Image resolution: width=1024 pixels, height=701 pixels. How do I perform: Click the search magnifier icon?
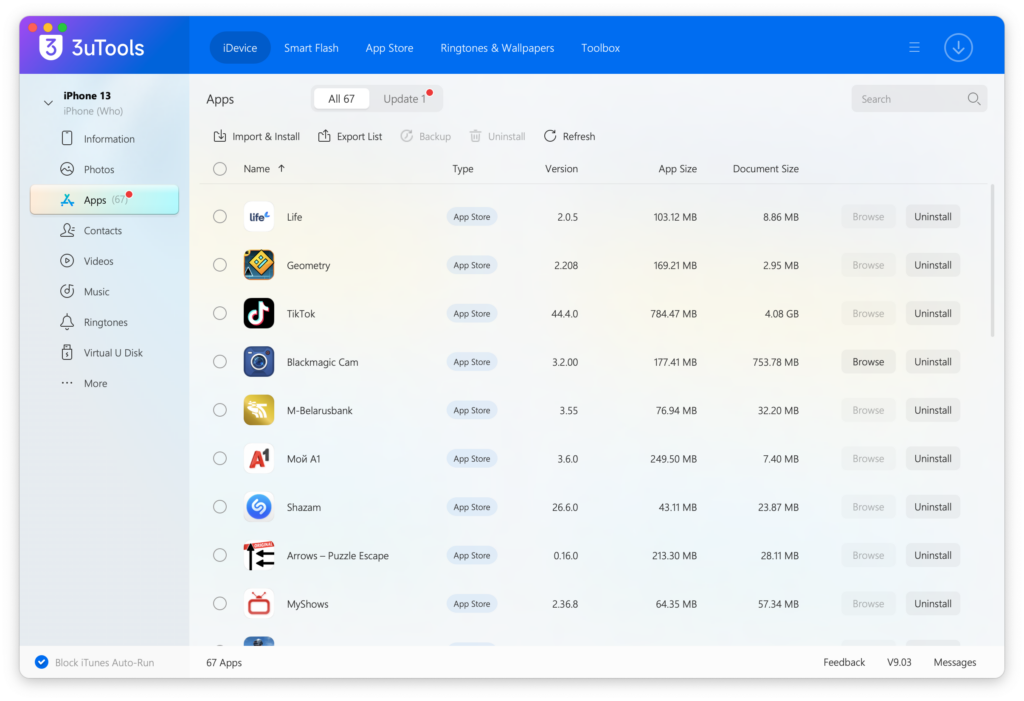pos(973,99)
